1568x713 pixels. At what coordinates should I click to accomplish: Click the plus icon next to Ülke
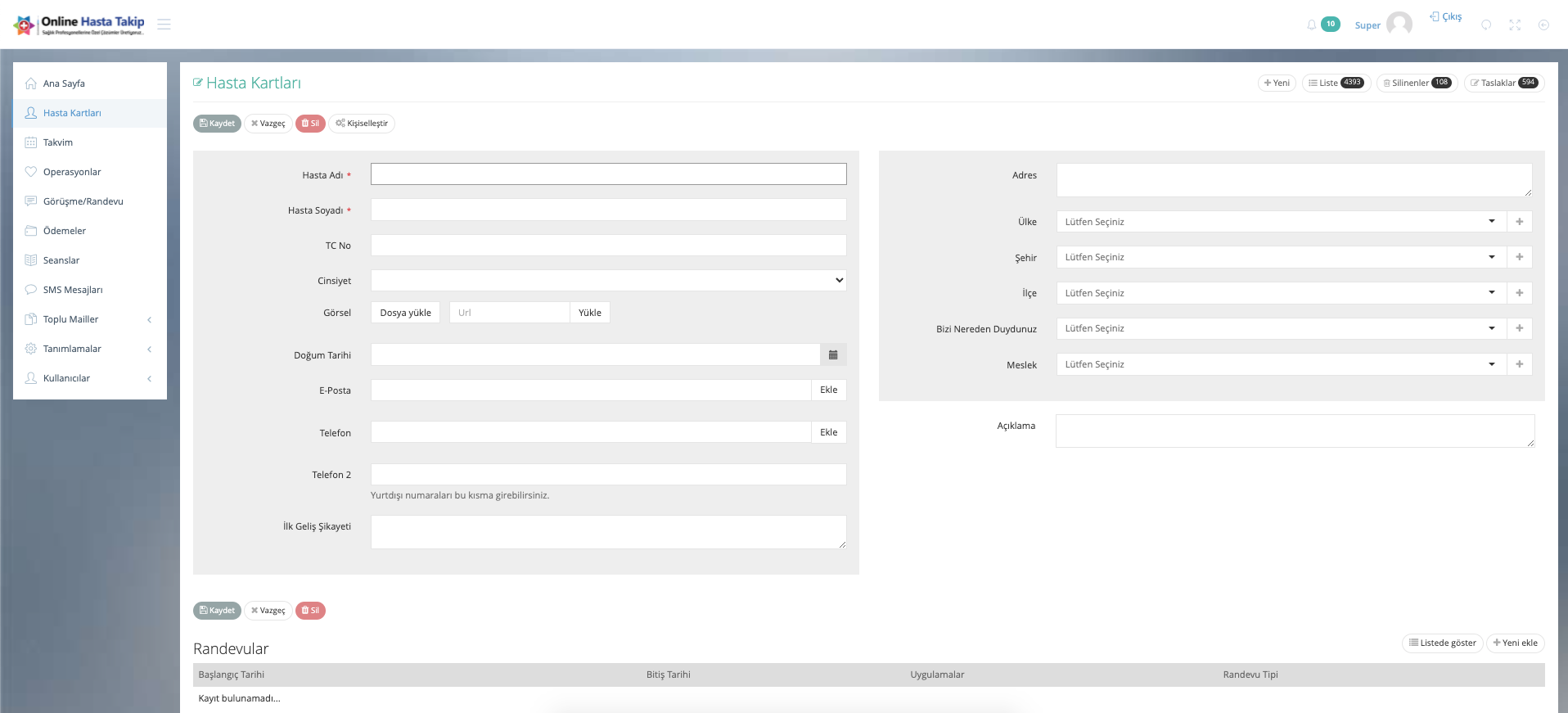[1519, 222]
